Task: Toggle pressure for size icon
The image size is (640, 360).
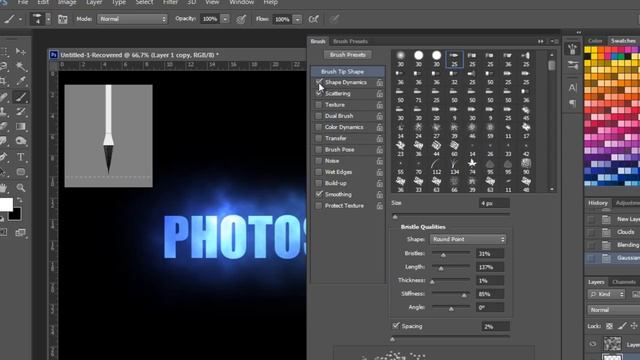Action: pos(334,19)
